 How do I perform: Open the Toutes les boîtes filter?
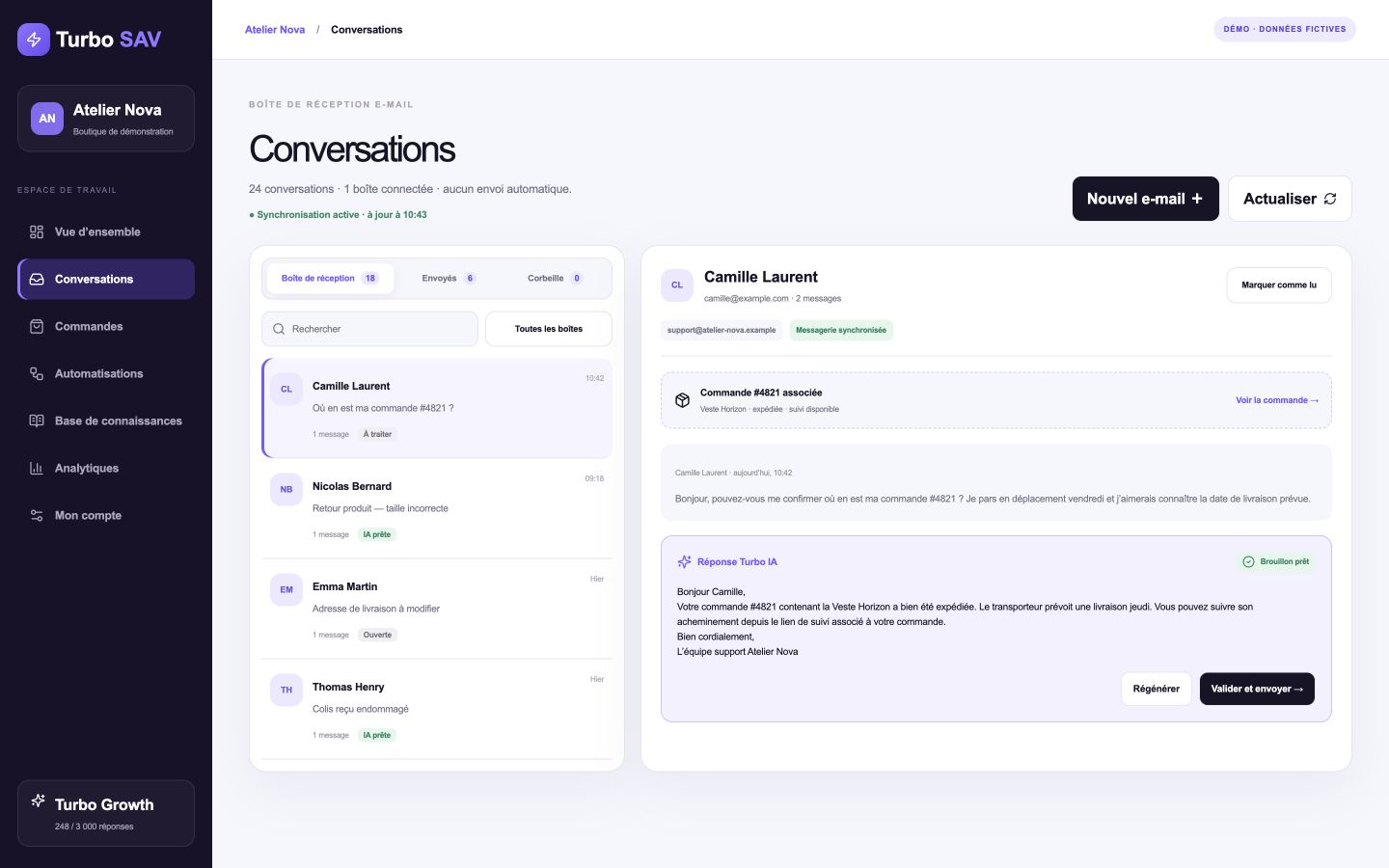pyautogui.click(x=549, y=329)
